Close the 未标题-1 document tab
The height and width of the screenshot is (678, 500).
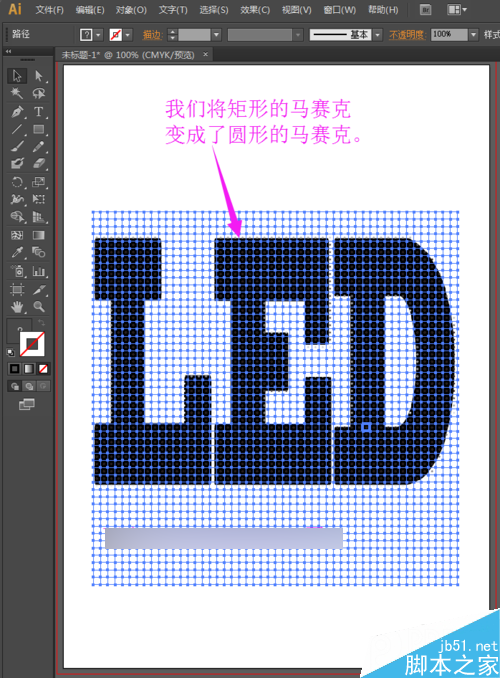[x=205, y=54]
